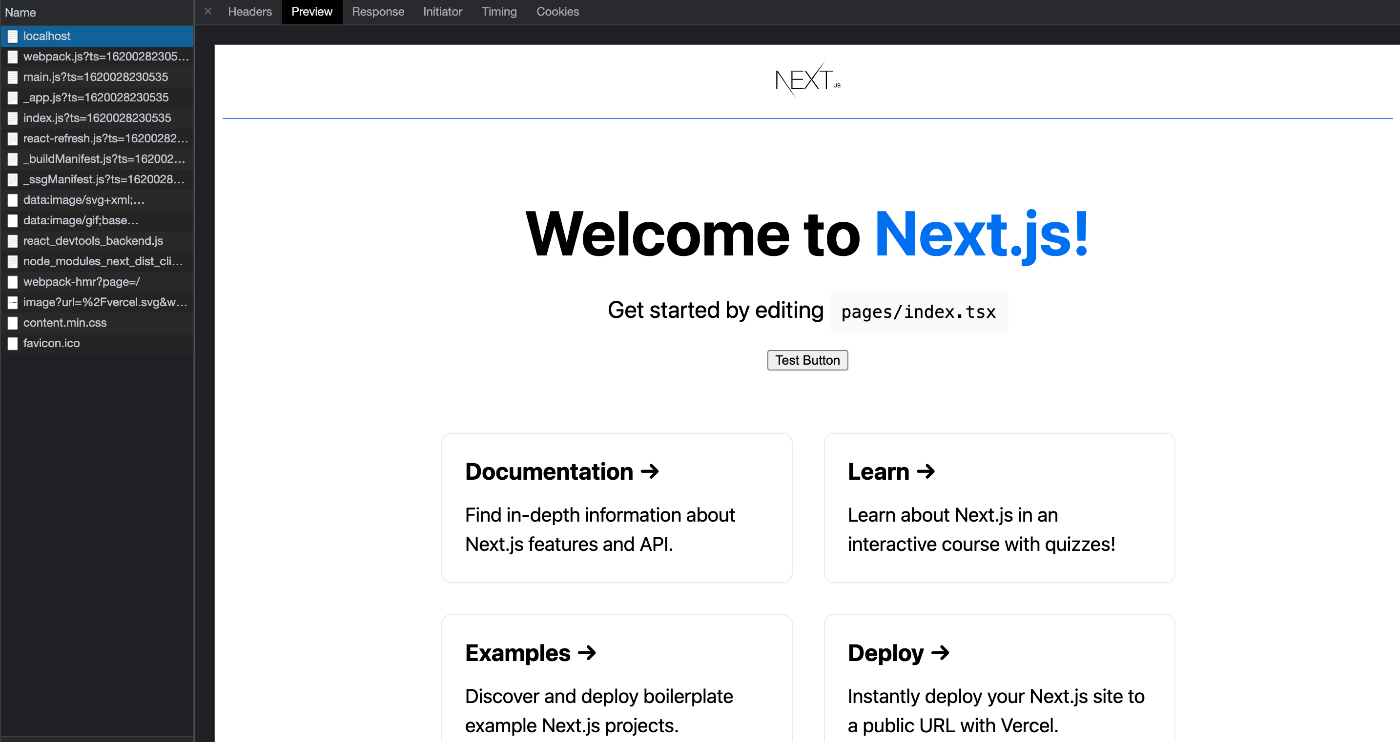This screenshot has width=1400, height=742.
Task: Select the data:image/gif;base request row
Action: (97, 220)
